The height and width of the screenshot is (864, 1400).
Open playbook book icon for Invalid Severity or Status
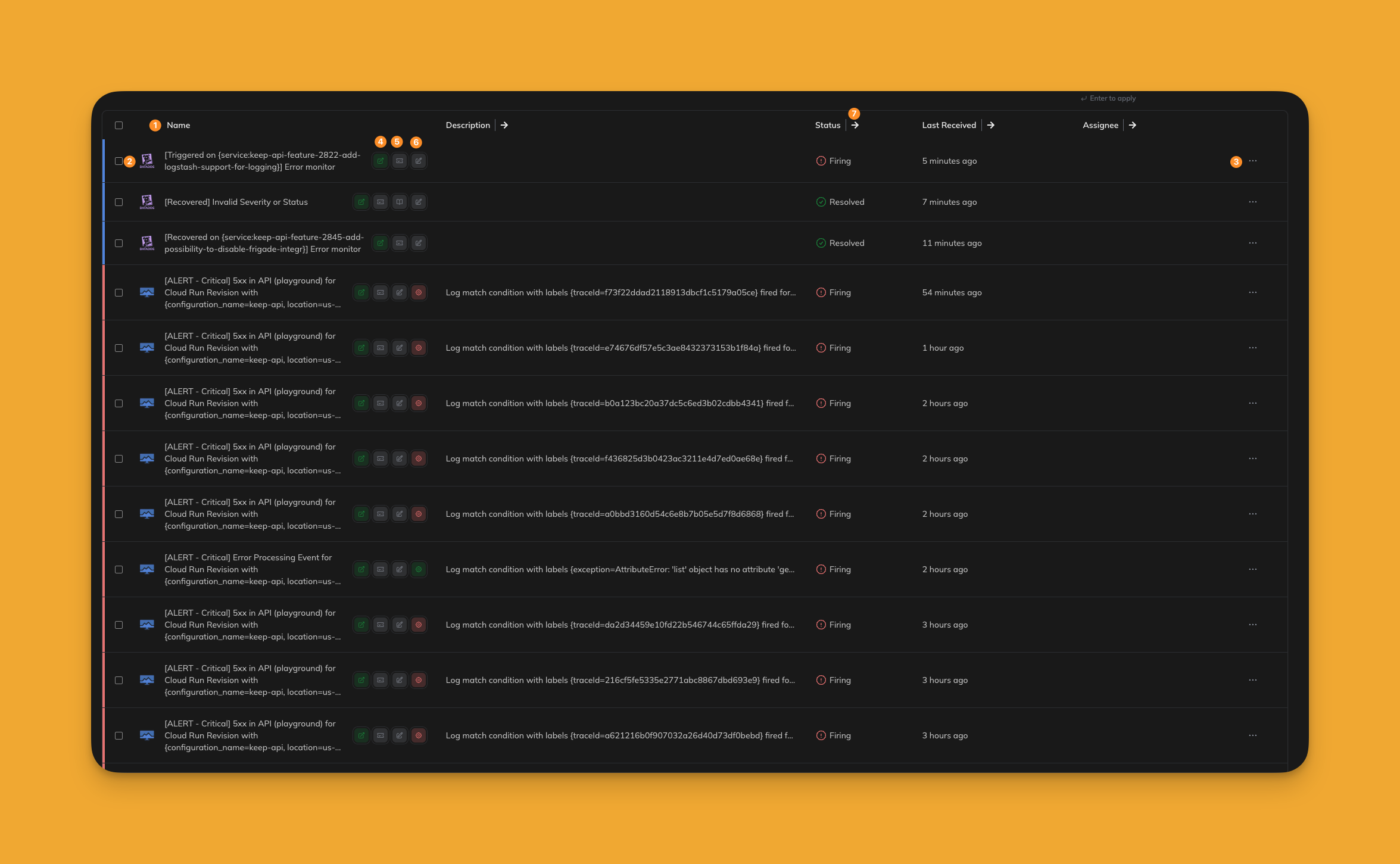399,202
